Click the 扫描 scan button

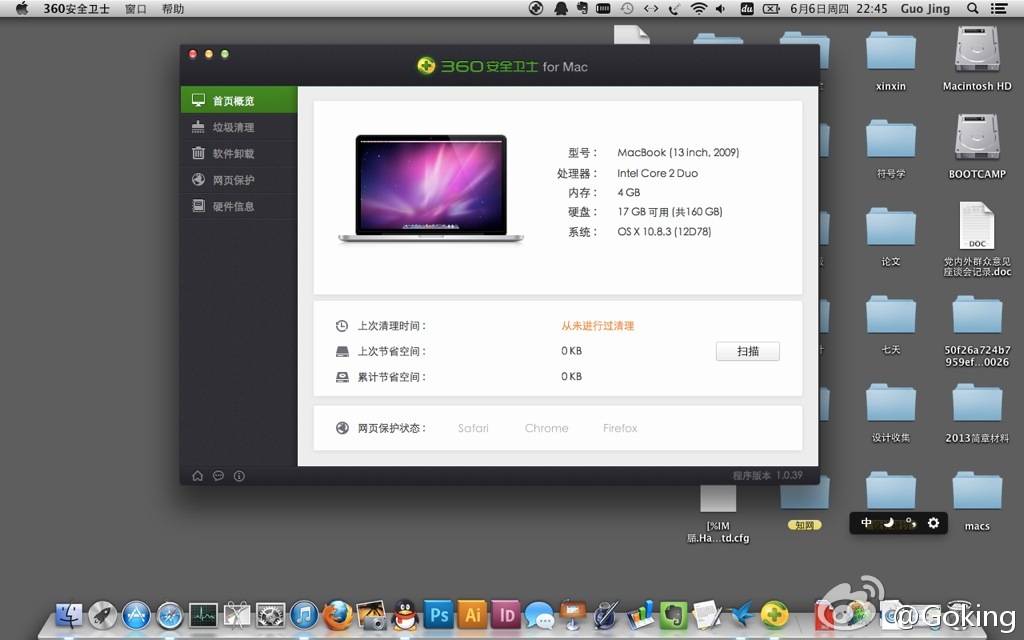[748, 351]
